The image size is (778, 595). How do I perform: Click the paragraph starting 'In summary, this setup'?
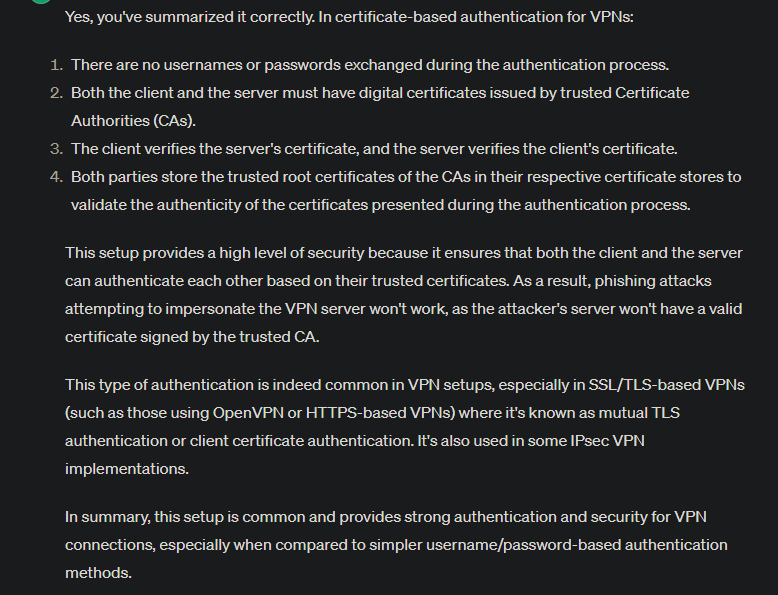[x=396, y=545]
